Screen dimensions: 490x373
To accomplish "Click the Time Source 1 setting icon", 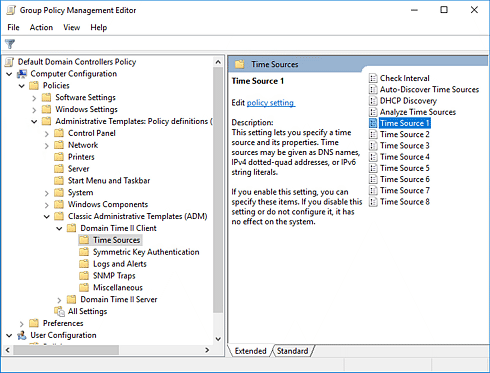I will pos(373,123).
